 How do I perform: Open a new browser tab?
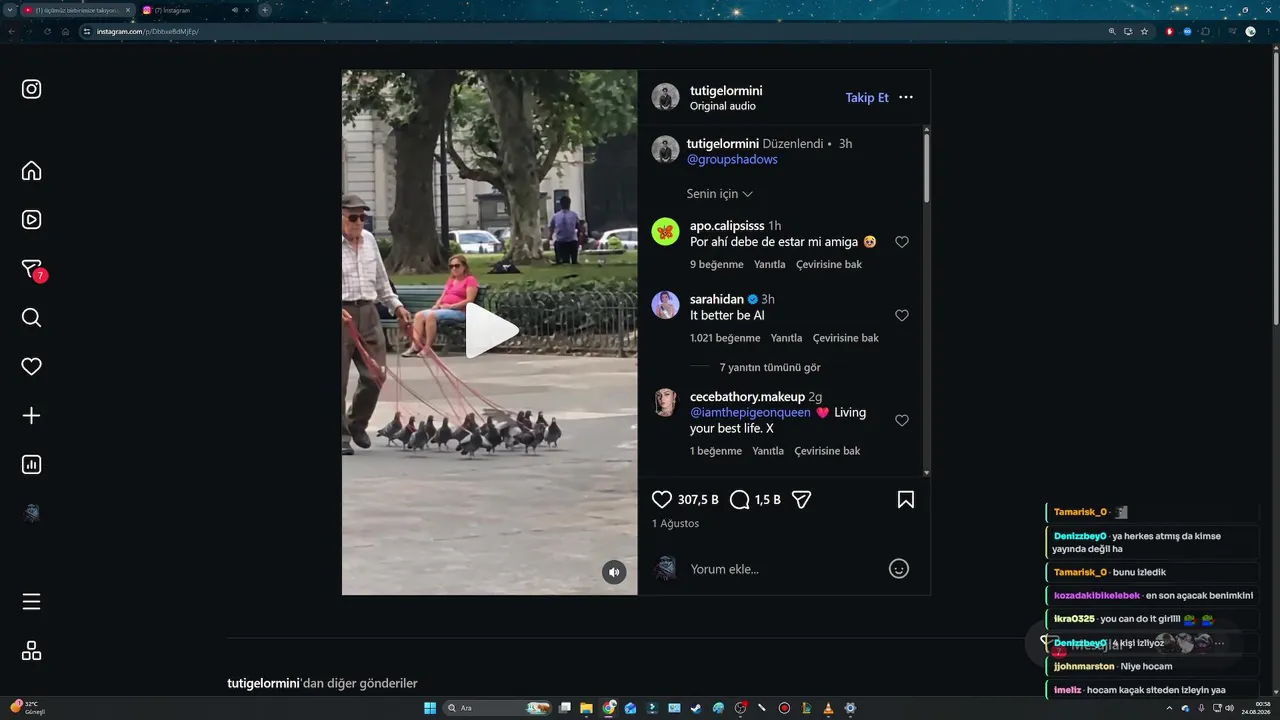265,10
